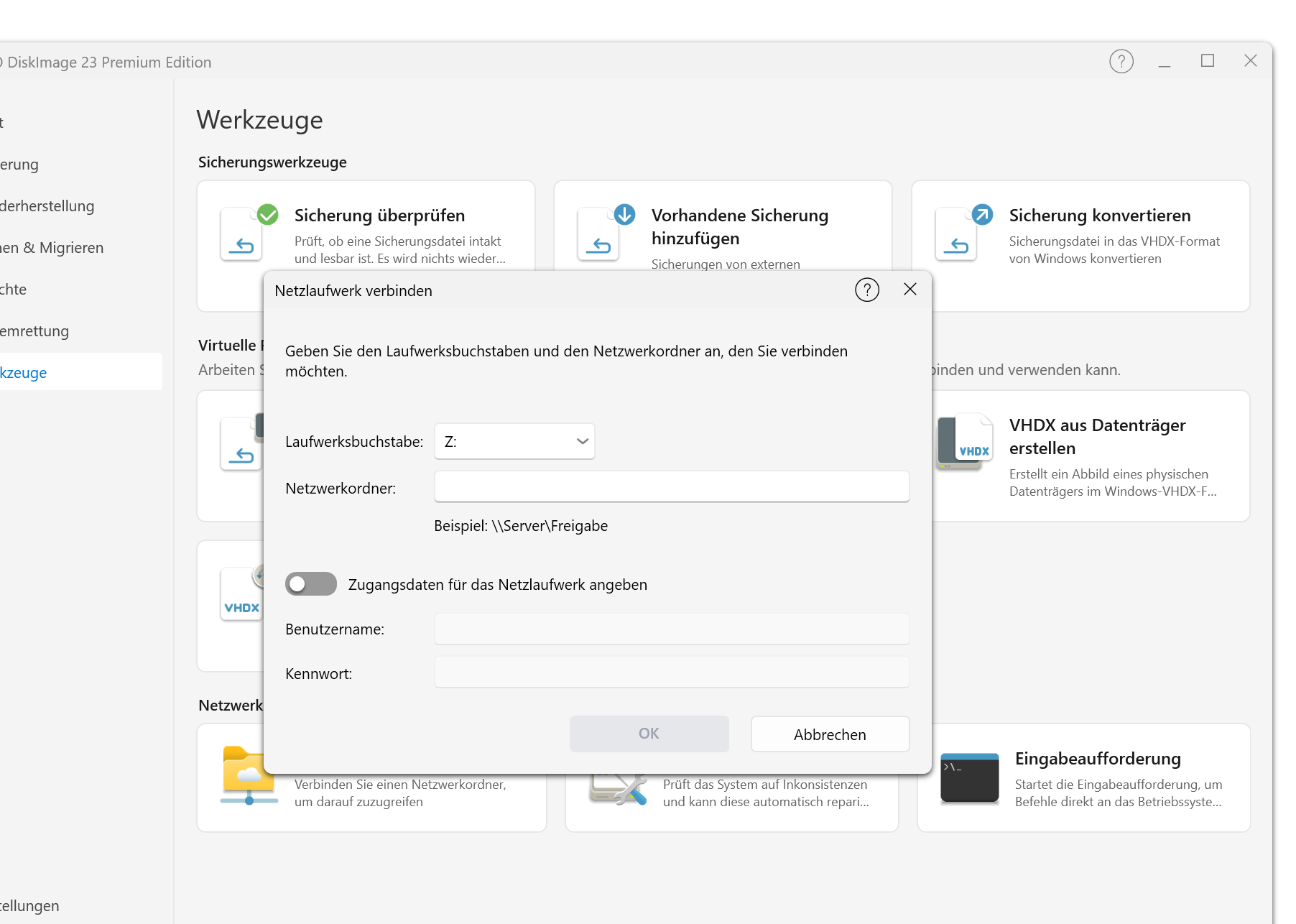Open the main window help icon

coord(1121,62)
